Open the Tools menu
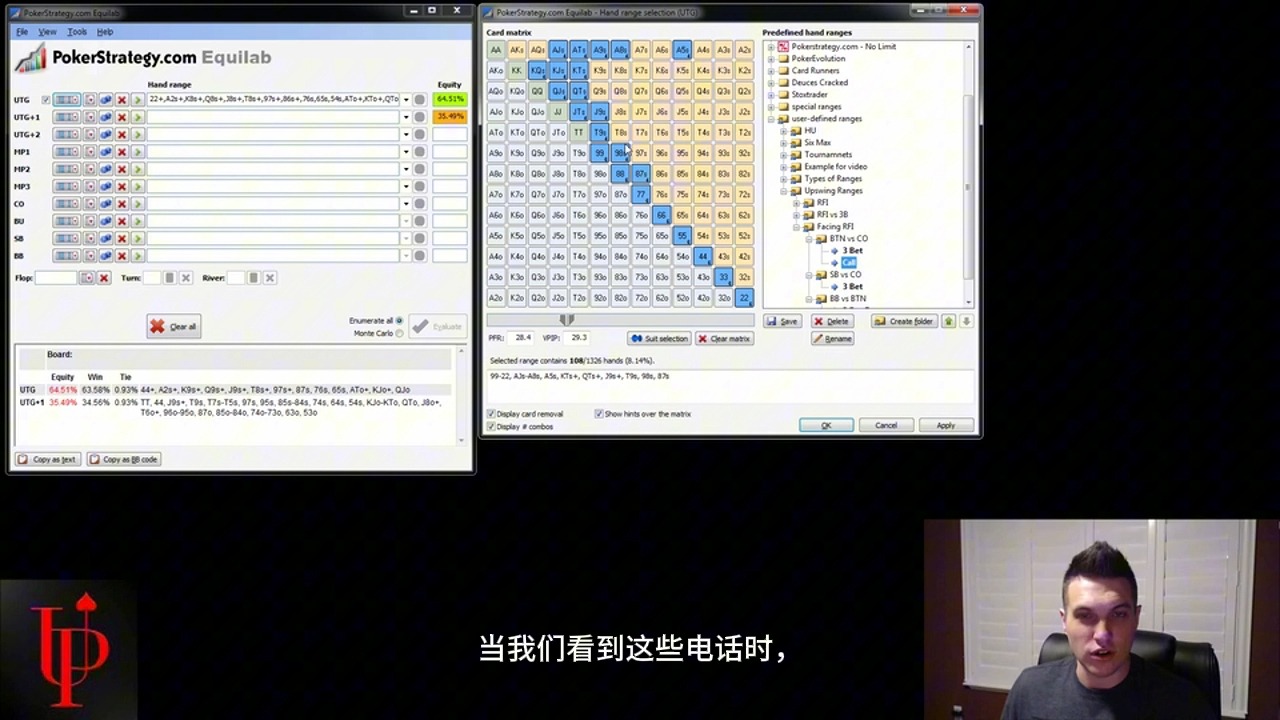Screen dimensions: 1280x720 [x=77, y=32]
